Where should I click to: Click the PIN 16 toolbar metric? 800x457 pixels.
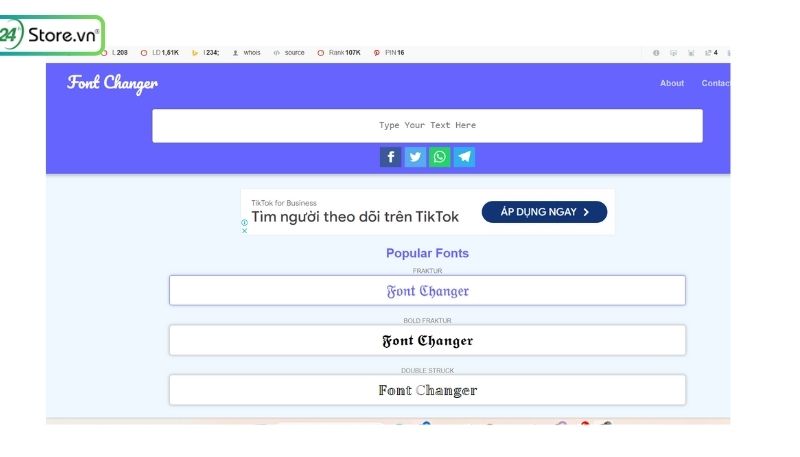(389, 53)
